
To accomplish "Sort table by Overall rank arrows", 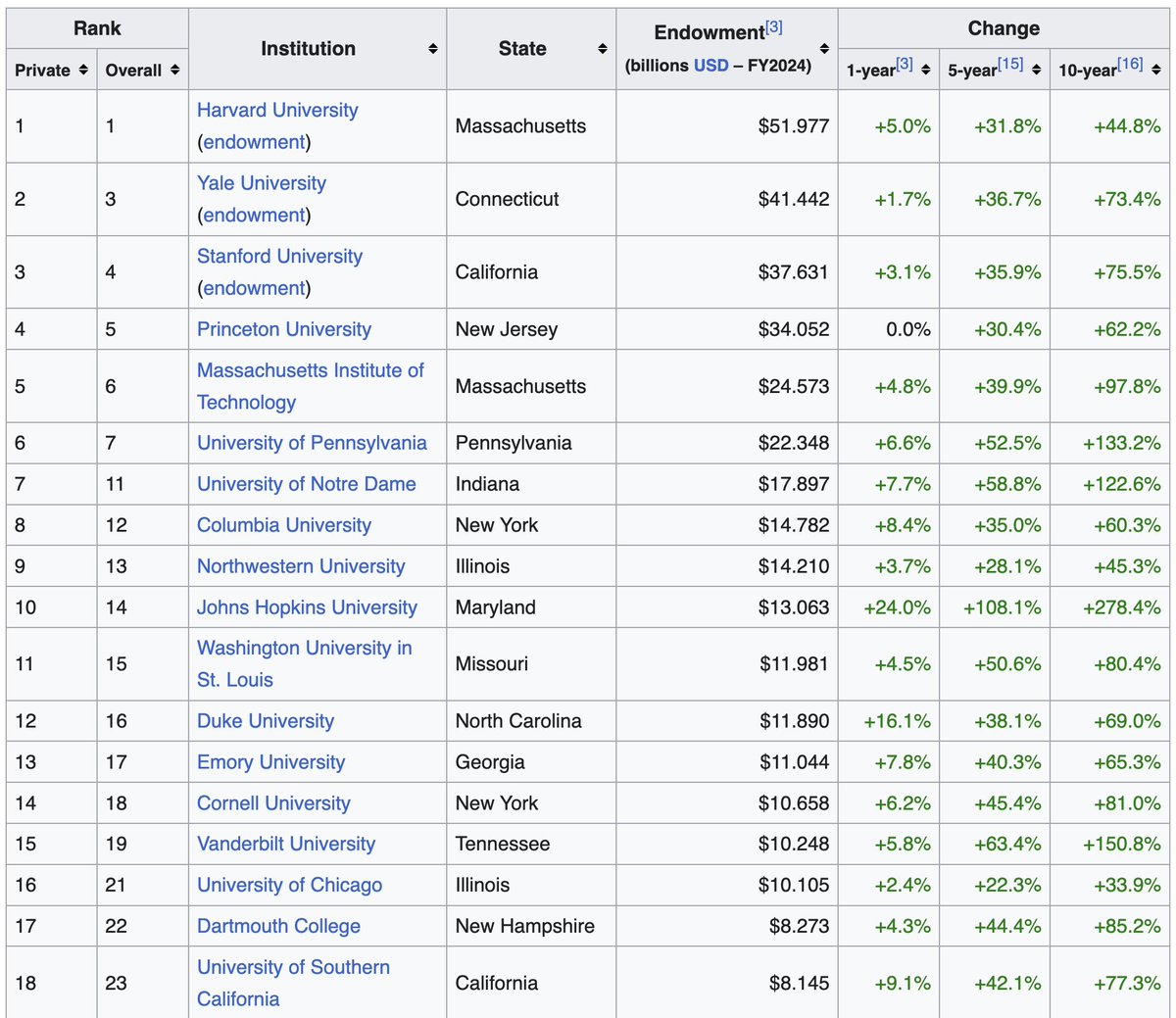I will (174, 71).
